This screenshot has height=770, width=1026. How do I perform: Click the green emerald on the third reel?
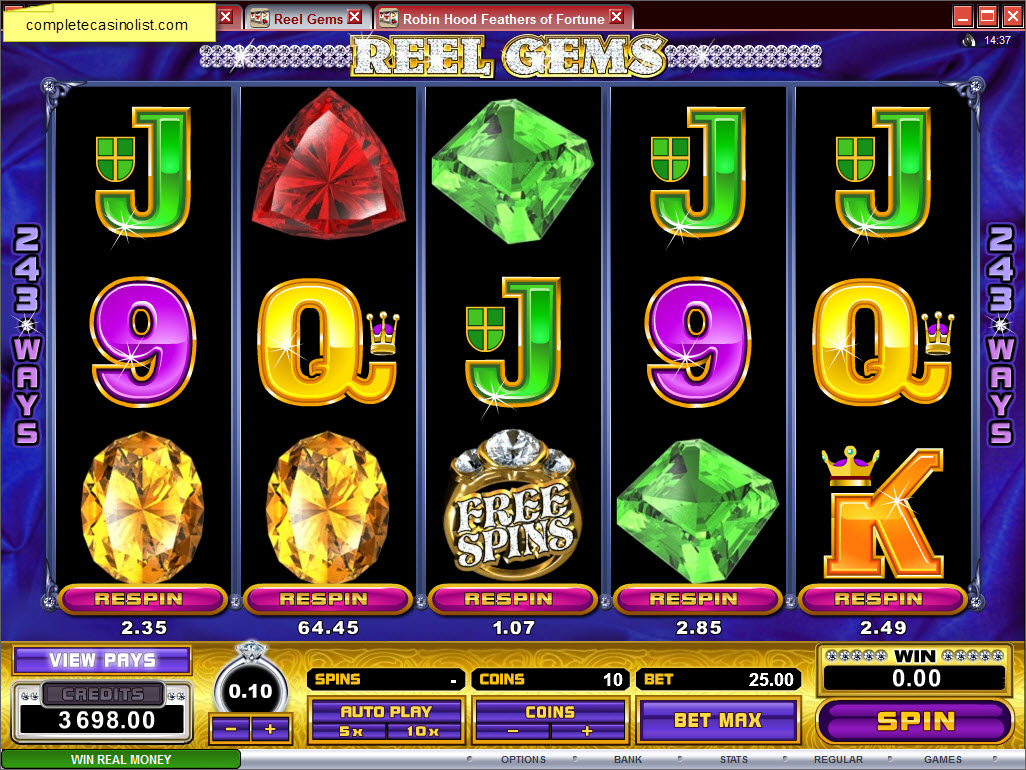tap(513, 171)
